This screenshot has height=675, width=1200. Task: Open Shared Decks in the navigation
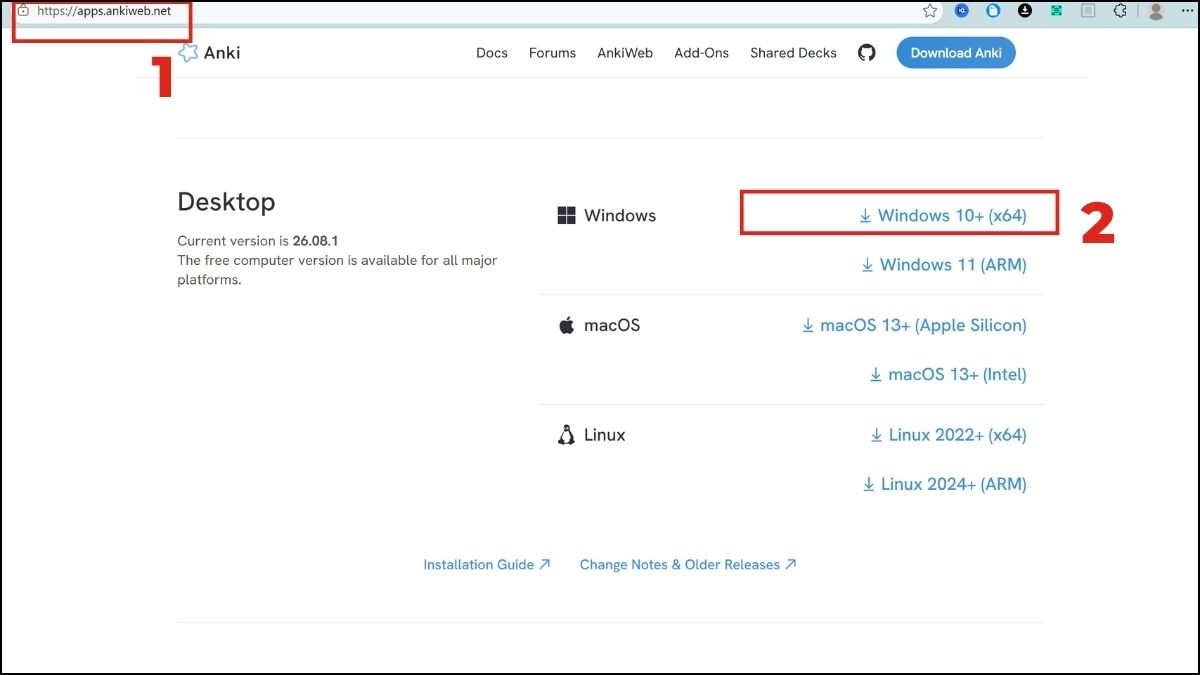tap(793, 53)
